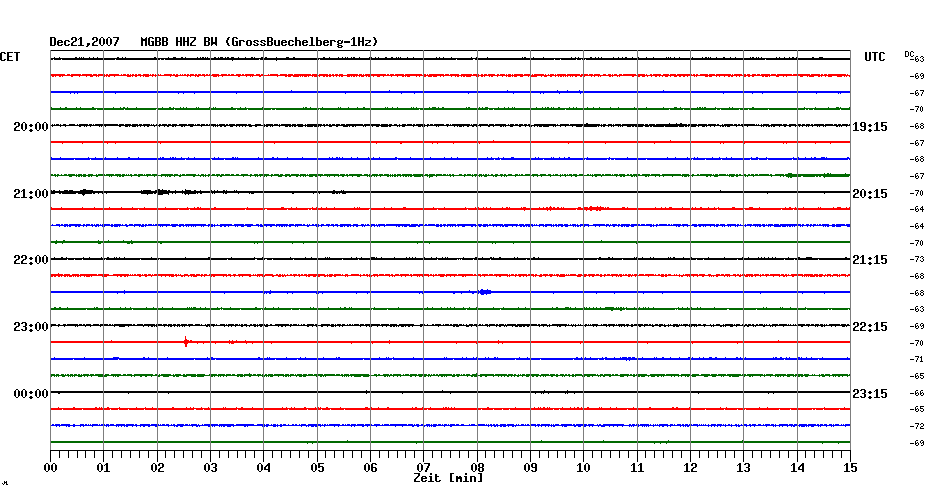The width and height of the screenshot is (930, 494).
Task: Select the red burst near minute 10
Action: [594, 208]
